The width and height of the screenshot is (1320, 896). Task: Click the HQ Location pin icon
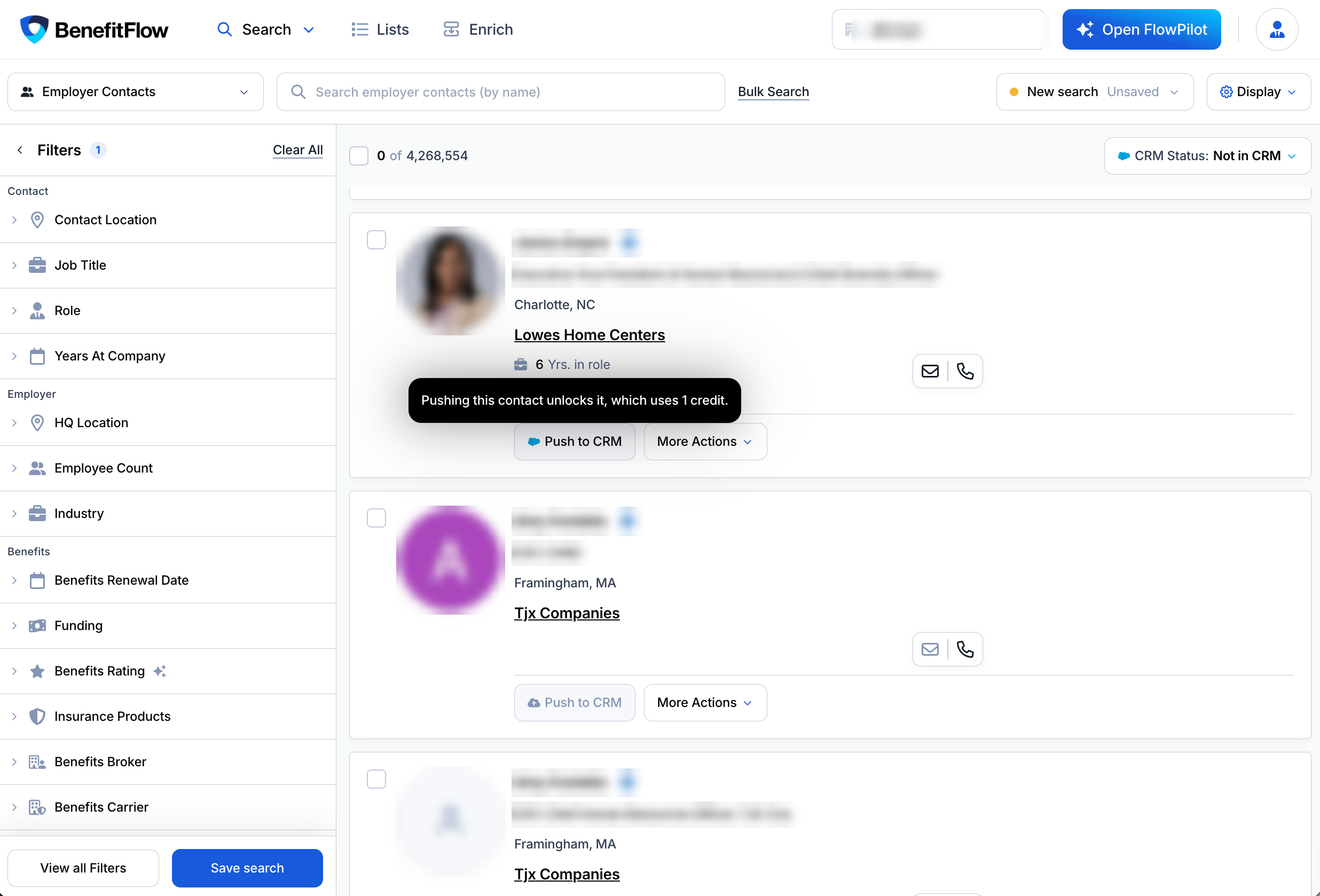point(37,422)
